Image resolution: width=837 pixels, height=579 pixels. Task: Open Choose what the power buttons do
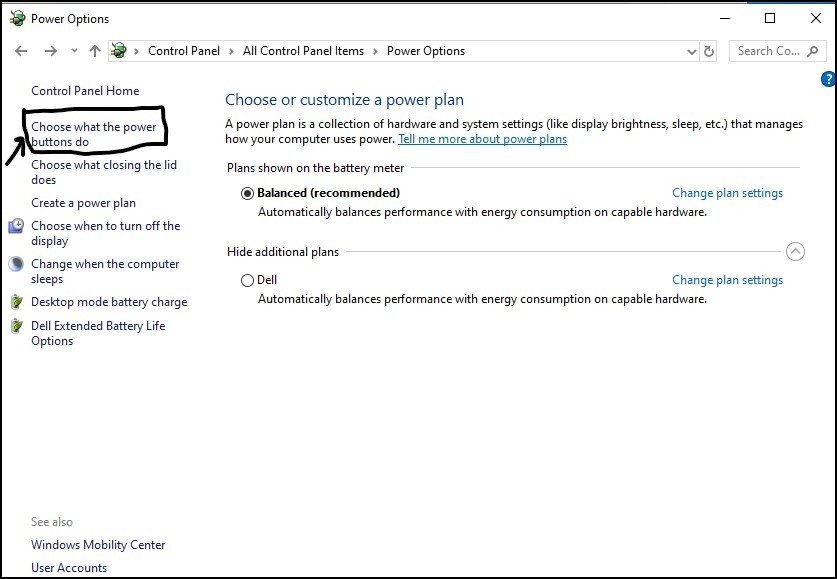click(93, 134)
